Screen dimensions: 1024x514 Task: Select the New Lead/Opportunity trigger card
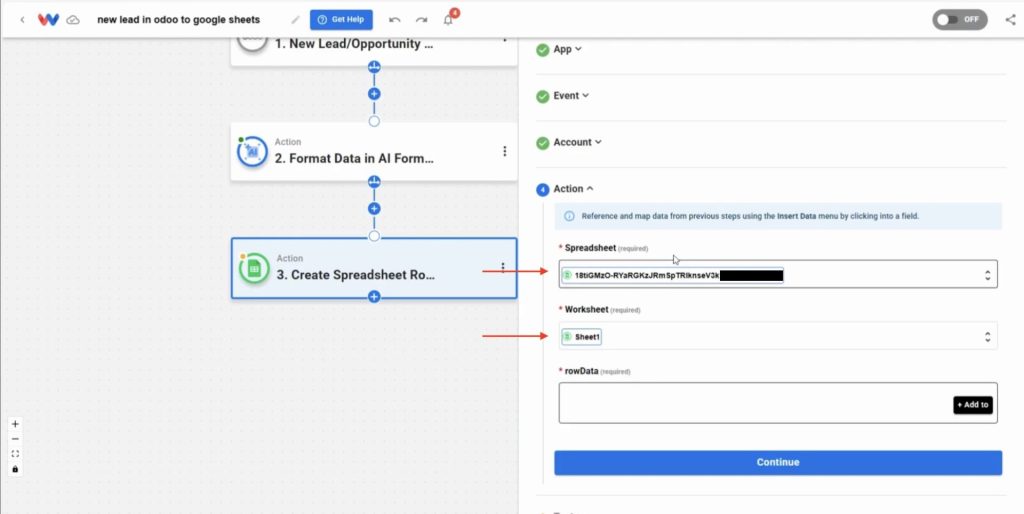374,51
